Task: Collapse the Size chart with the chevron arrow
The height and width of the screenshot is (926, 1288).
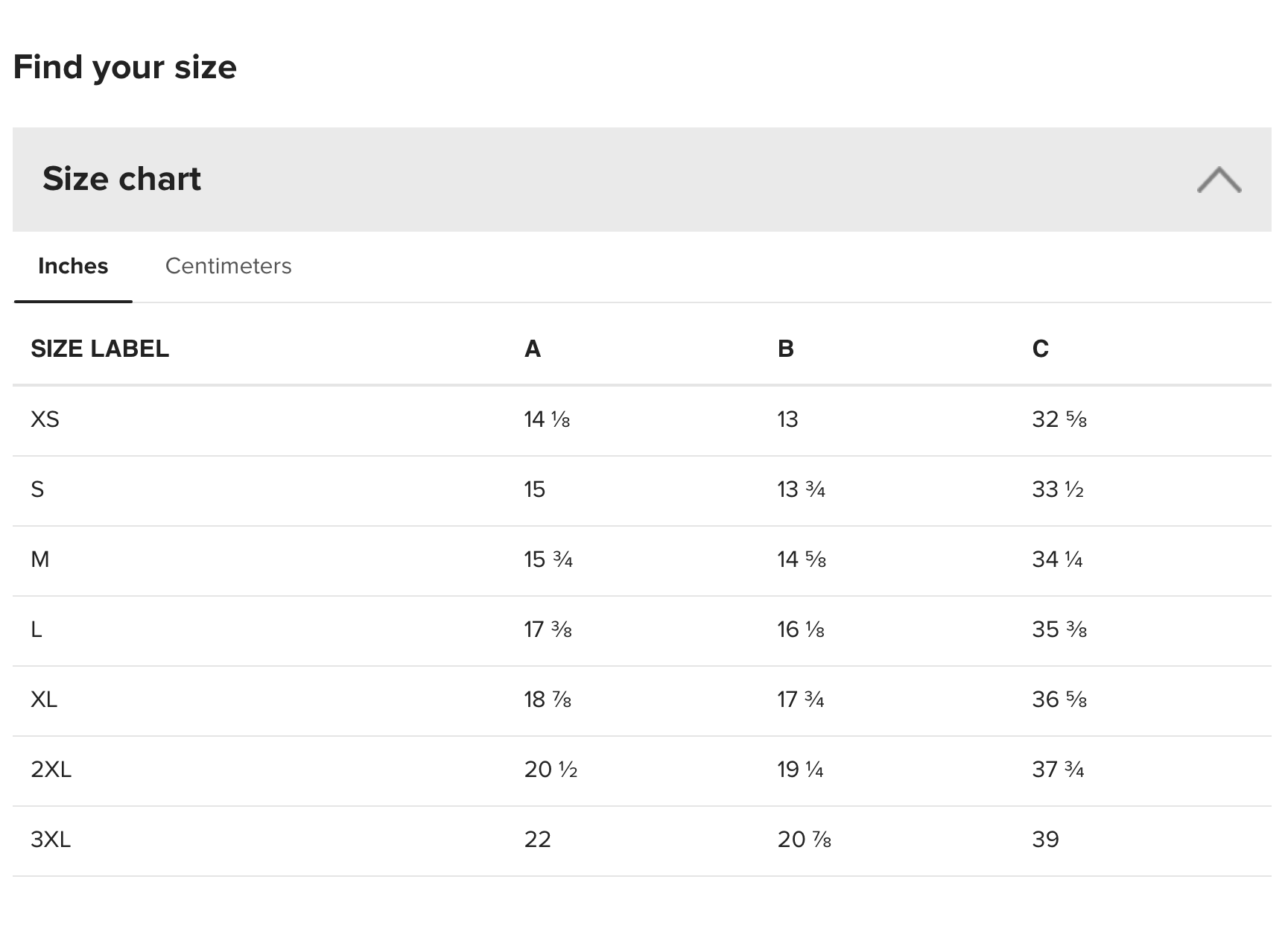Action: coord(1219,180)
